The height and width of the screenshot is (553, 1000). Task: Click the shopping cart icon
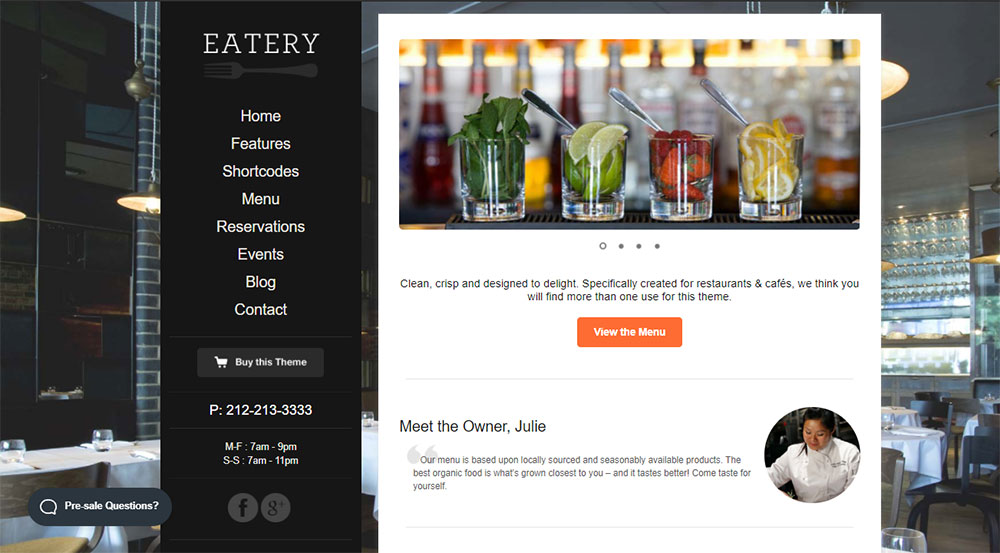coord(221,362)
